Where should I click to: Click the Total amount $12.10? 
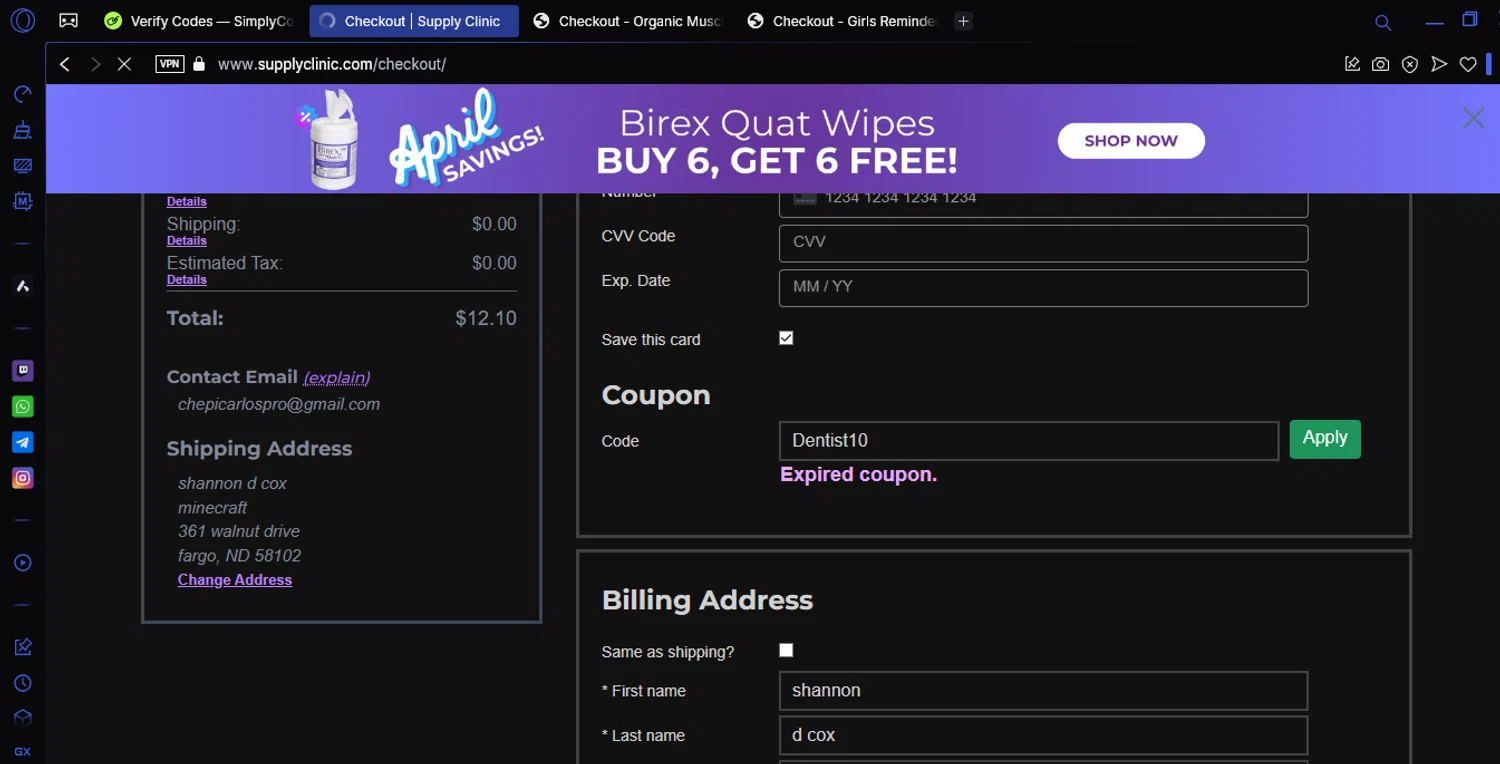pos(486,319)
